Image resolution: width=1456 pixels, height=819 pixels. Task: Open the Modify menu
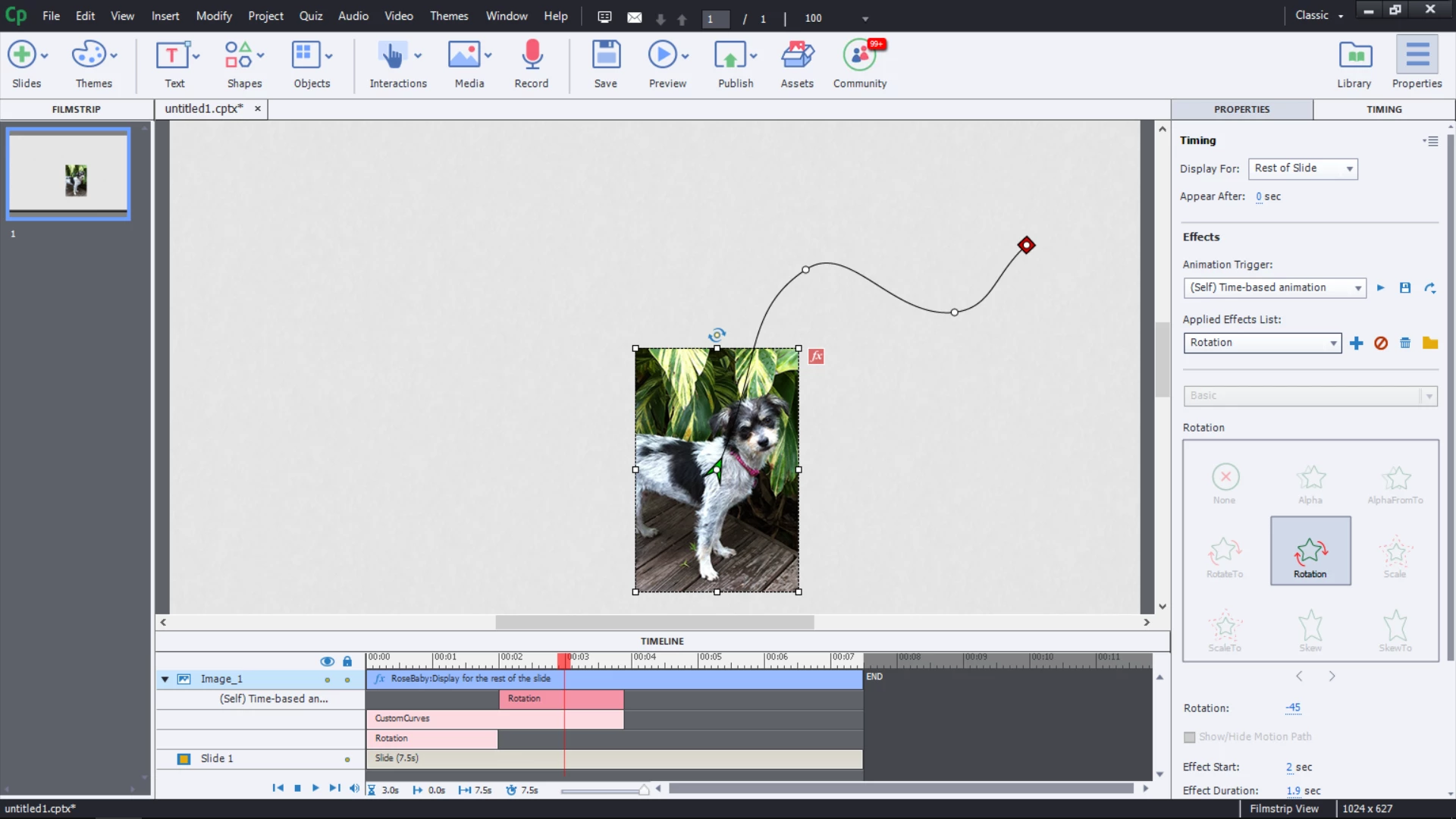pos(214,16)
